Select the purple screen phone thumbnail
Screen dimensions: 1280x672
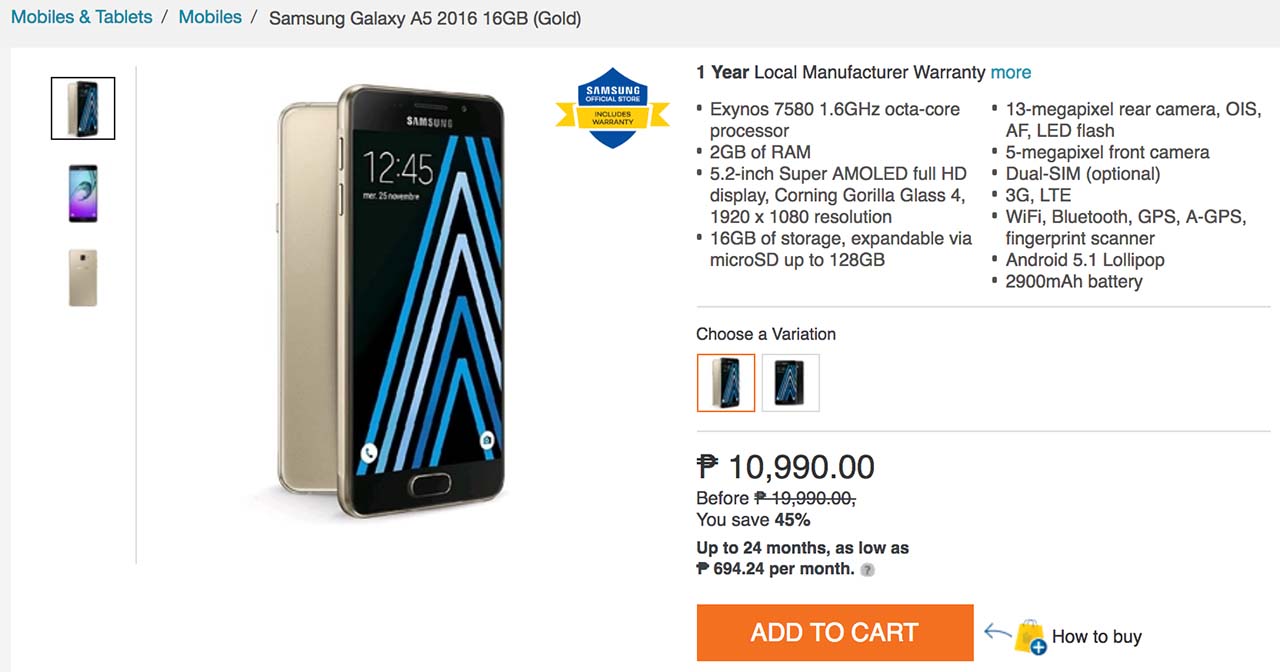(x=83, y=194)
